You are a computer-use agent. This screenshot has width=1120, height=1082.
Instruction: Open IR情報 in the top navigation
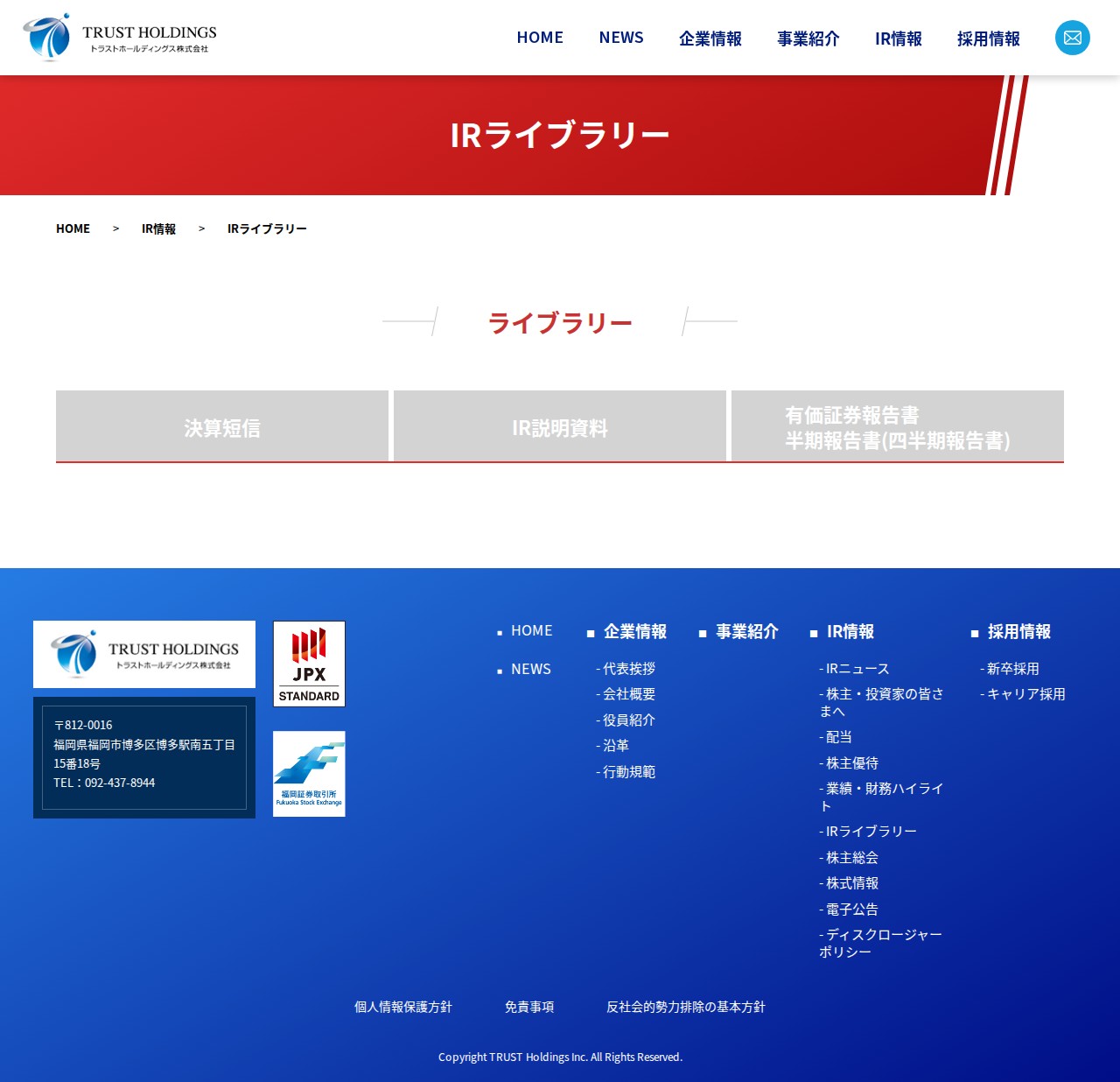(x=899, y=39)
